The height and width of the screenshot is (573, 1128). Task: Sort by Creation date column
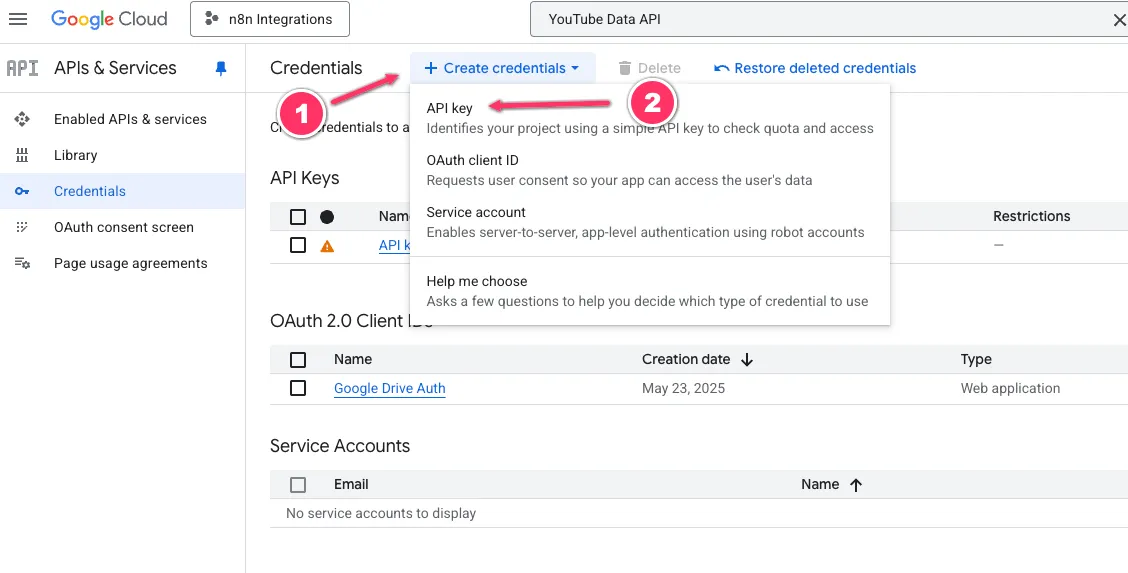(x=686, y=359)
